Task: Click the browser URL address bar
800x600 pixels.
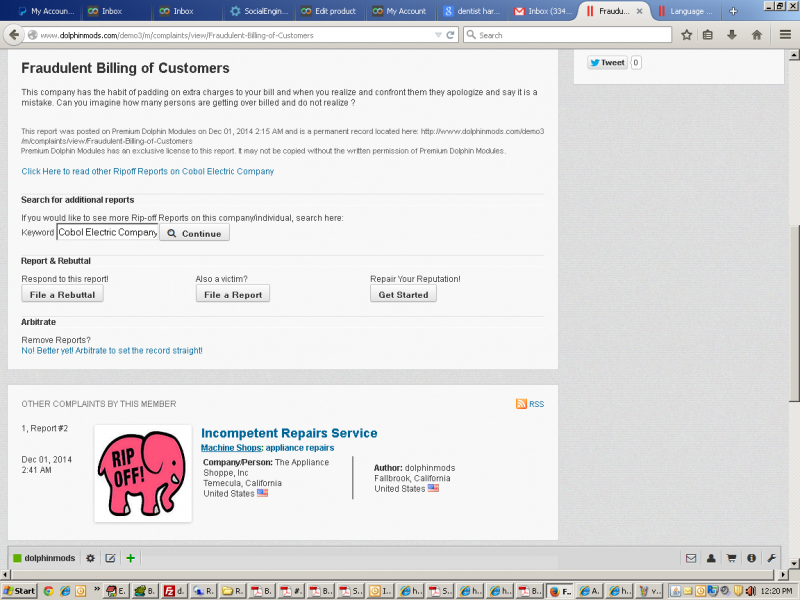Action: [230, 35]
